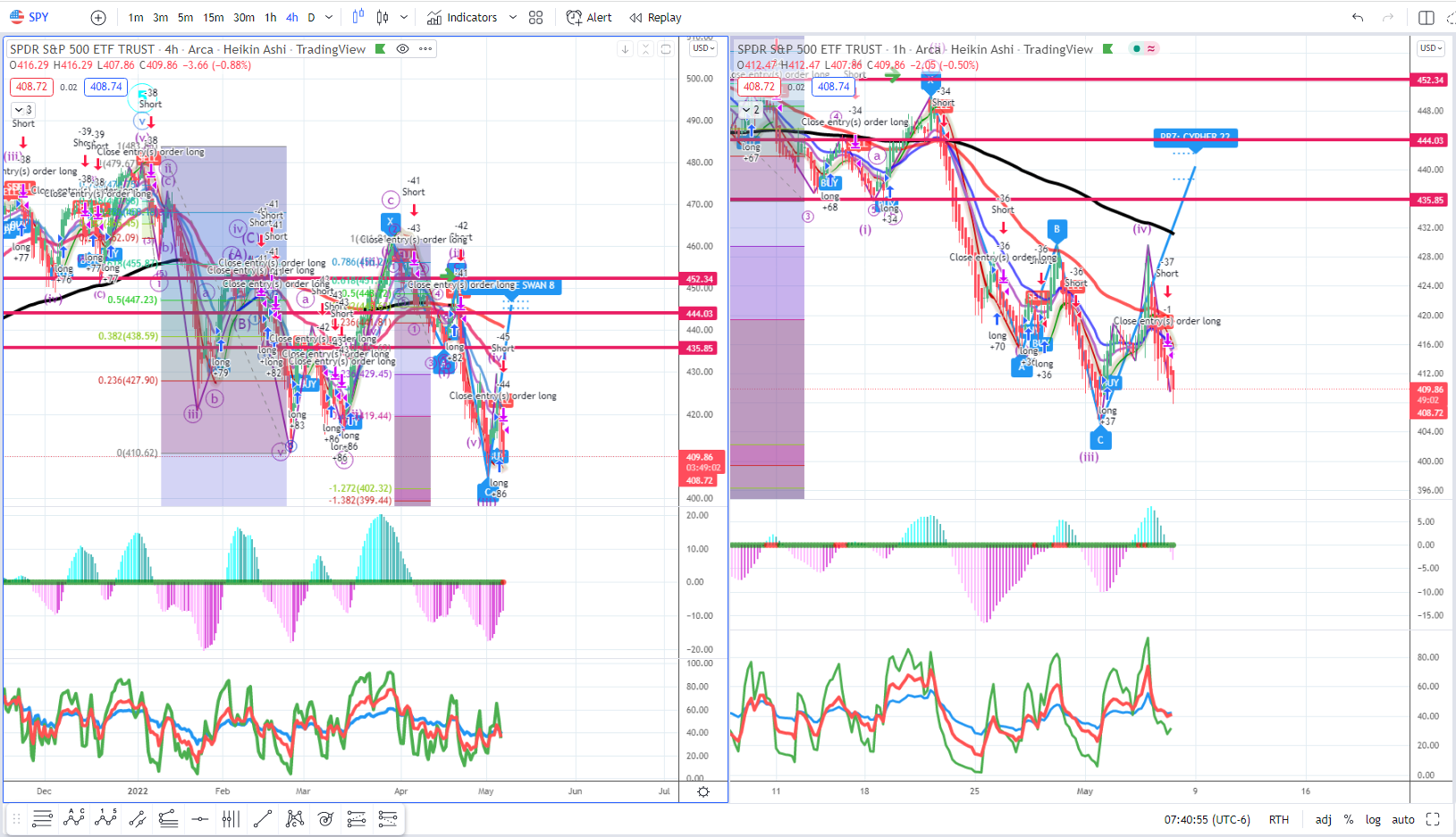The image size is (1456, 837).
Task: Click right chart sell price 408.72
Action: pyautogui.click(x=760, y=87)
